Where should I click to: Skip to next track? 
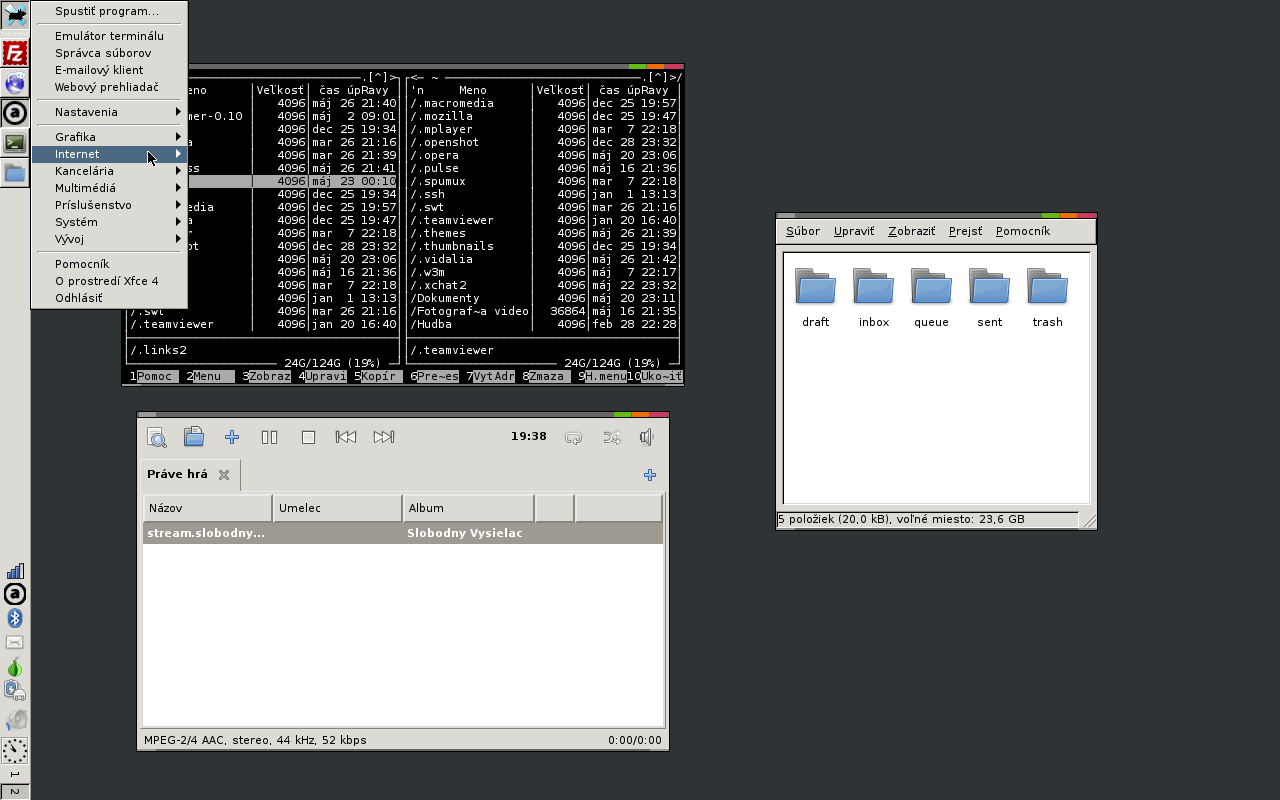click(x=383, y=437)
